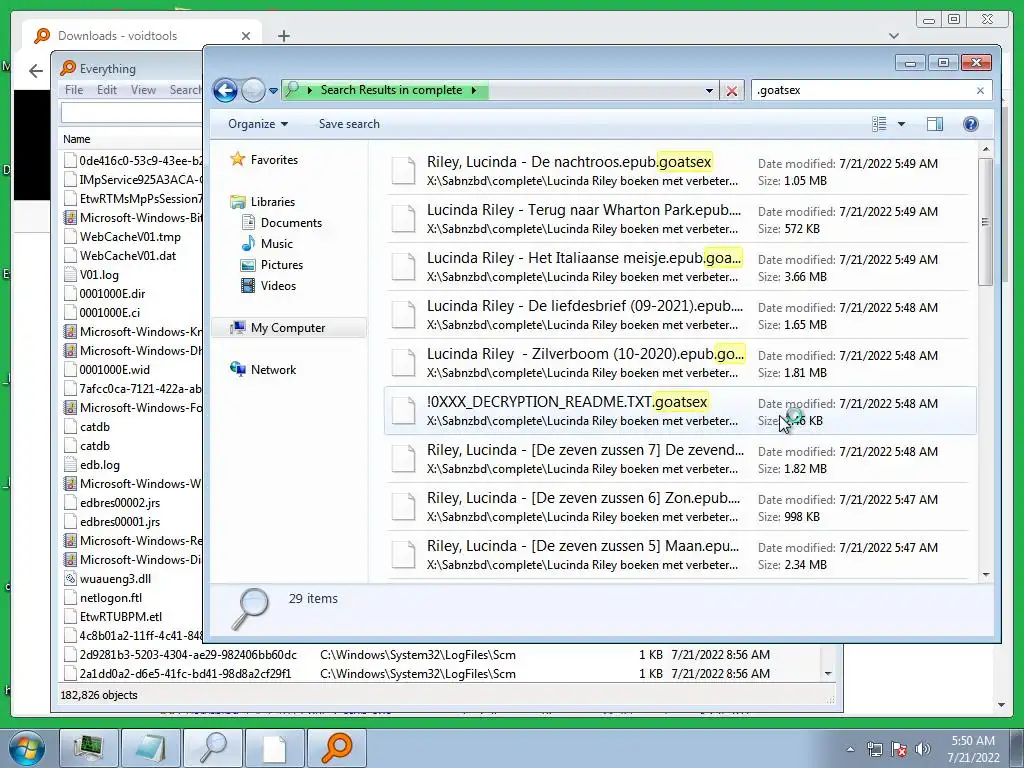Click the Forward arrow in Explorer window
1024x768 pixels.
click(x=253, y=90)
